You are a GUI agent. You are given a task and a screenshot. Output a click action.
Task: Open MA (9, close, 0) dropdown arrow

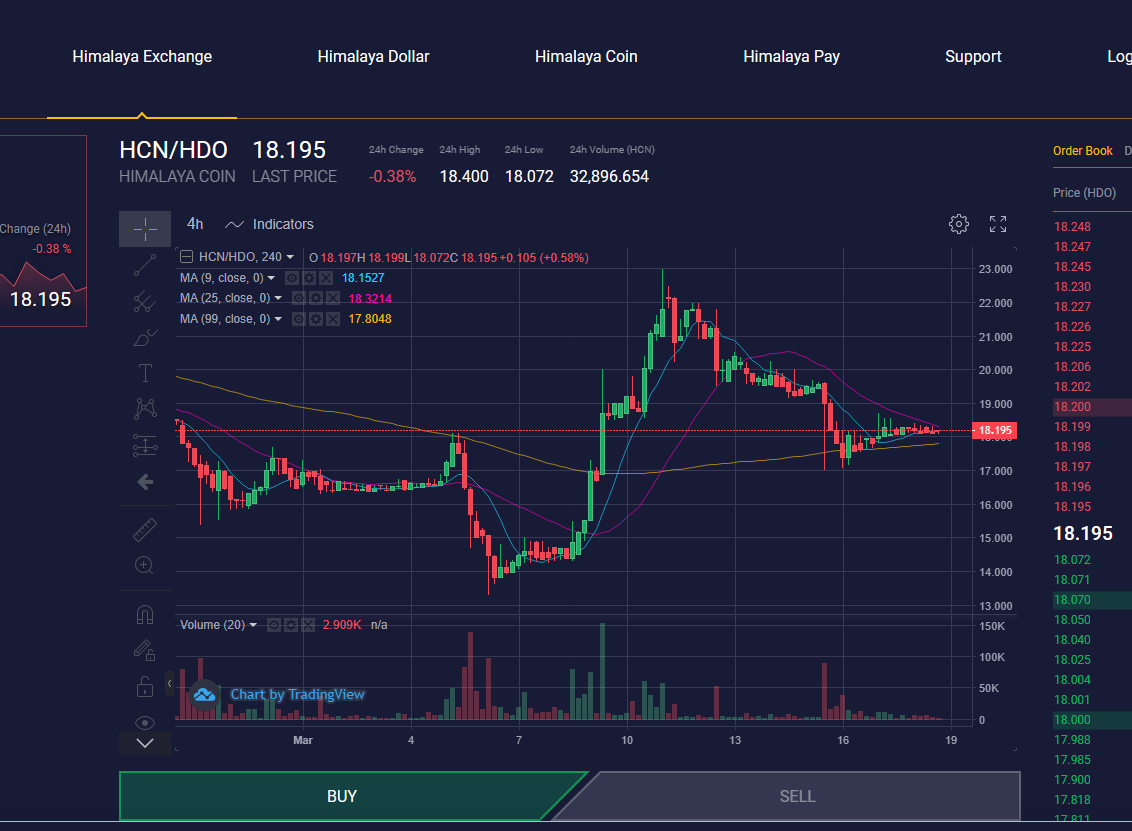[x=271, y=278]
